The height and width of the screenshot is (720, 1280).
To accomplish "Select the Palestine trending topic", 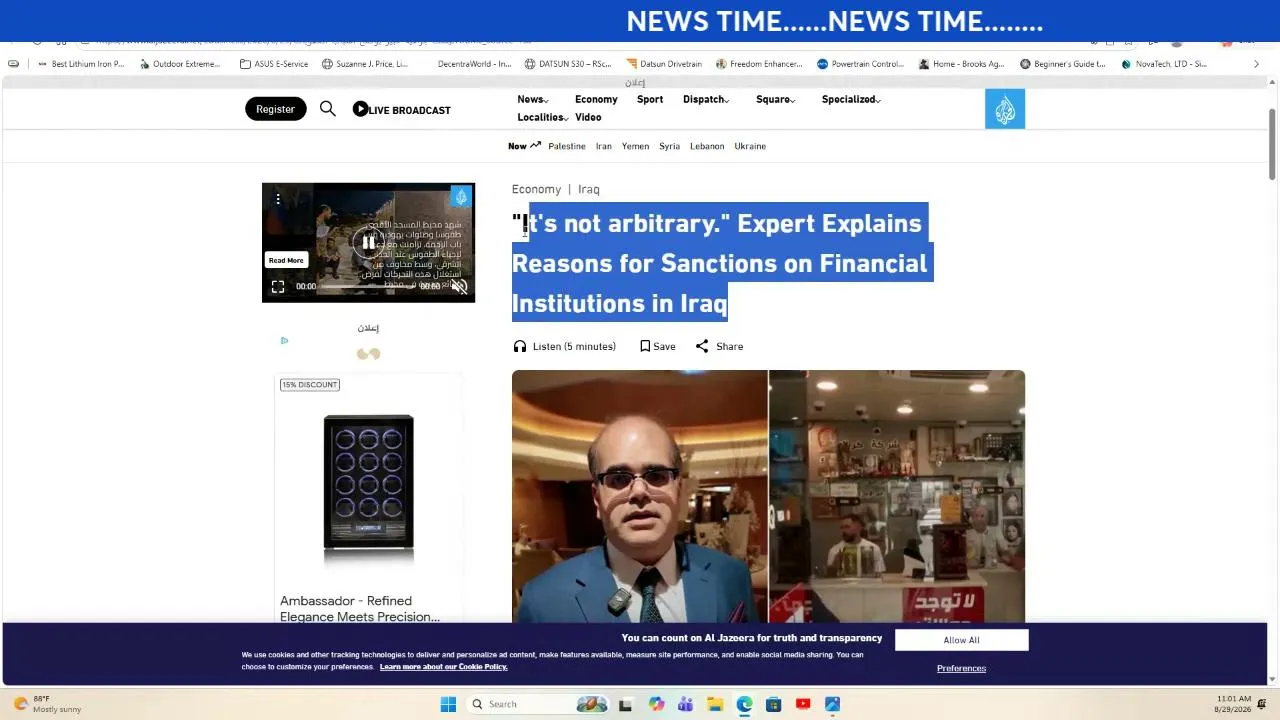I will tap(567, 146).
